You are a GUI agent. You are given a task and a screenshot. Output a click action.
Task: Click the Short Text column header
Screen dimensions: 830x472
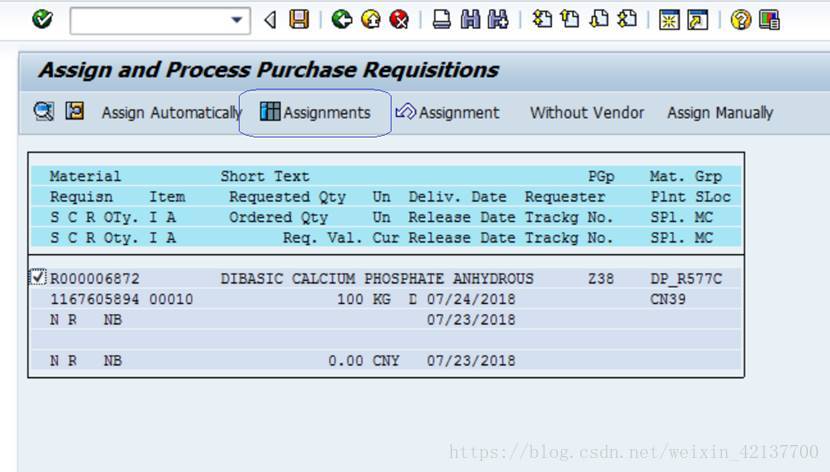265,176
